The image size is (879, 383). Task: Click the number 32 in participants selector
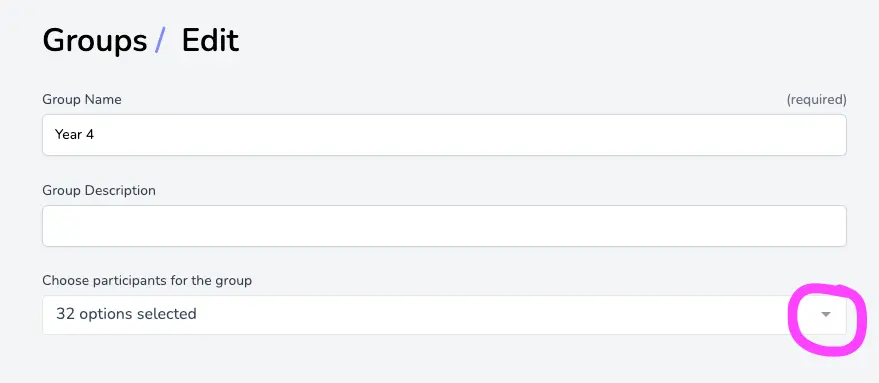coord(65,314)
